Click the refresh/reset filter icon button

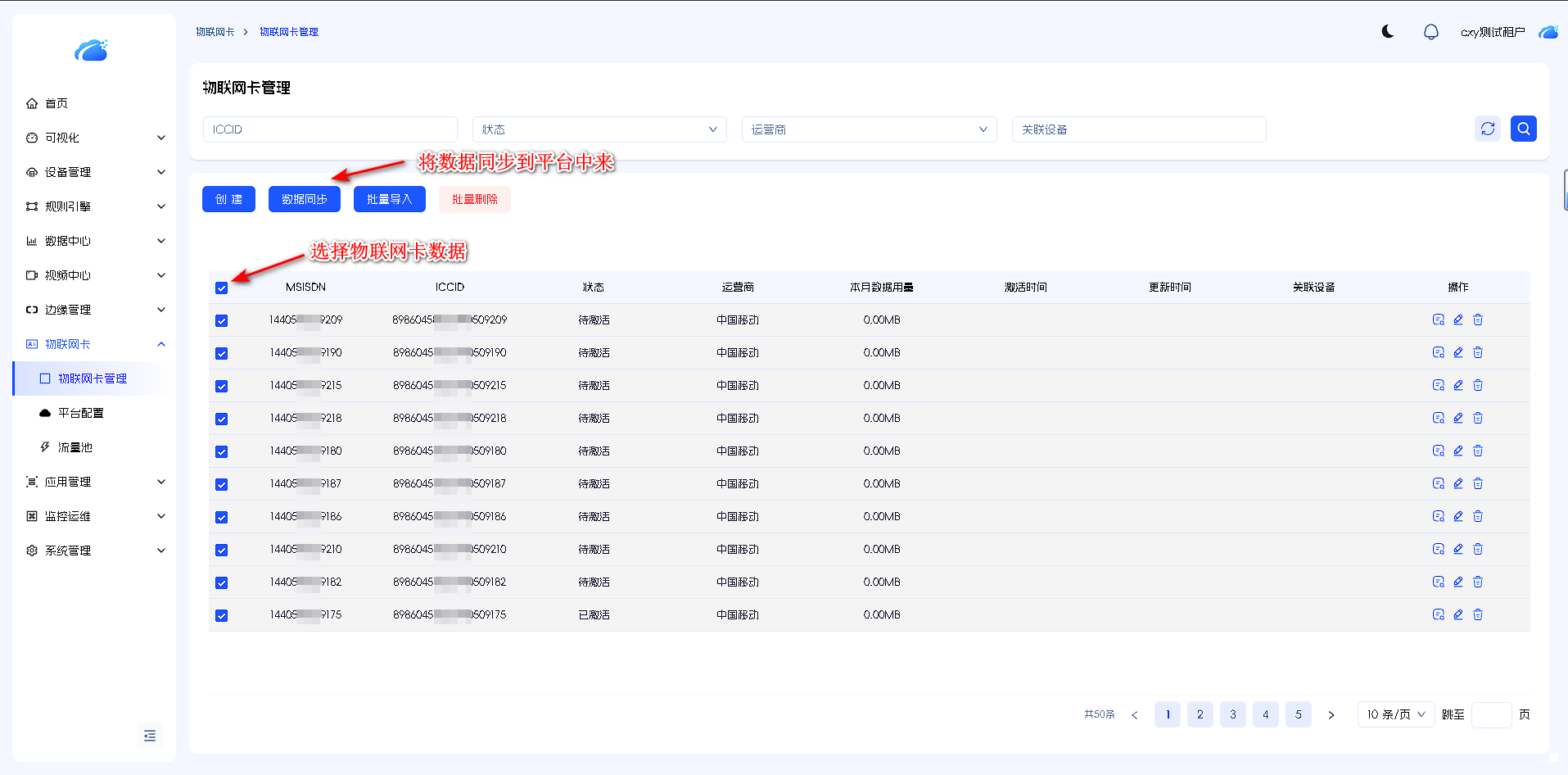(1488, 129)
